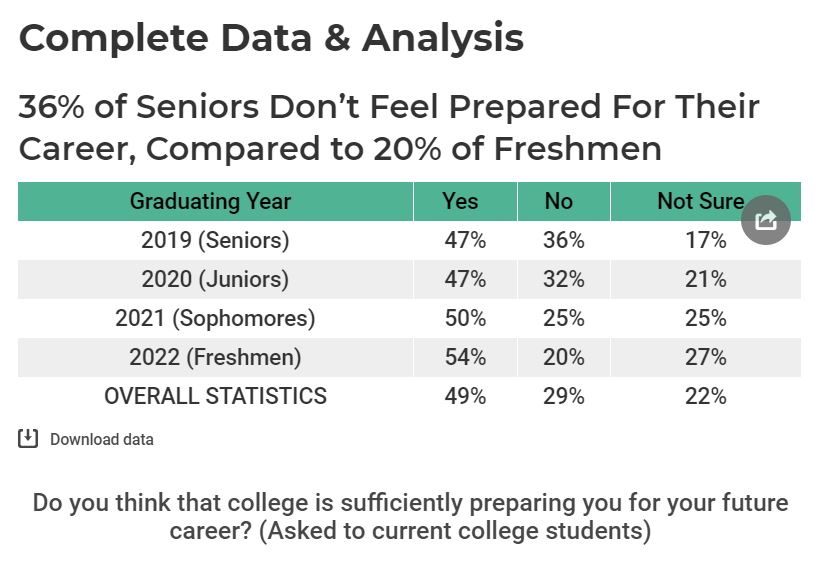Click the 27% Not Sure Freshmen cell
835x571 pixels.
(706, 357)
